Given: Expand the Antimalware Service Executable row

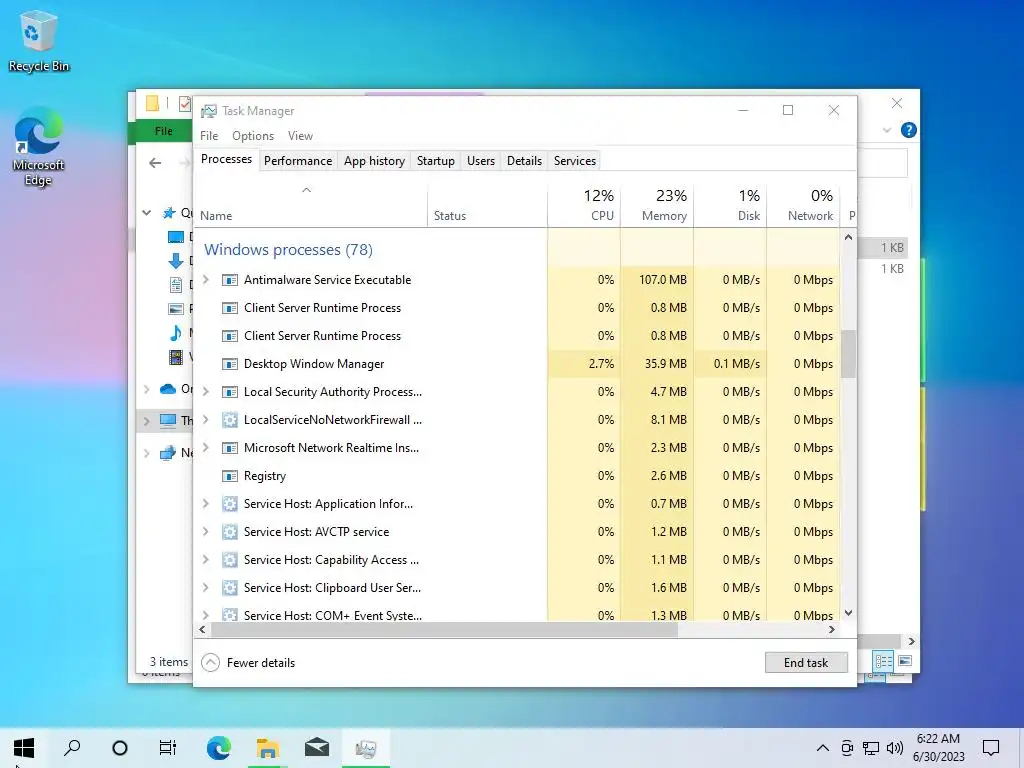Looking at the screenshot, I should (x=206, y=280).
